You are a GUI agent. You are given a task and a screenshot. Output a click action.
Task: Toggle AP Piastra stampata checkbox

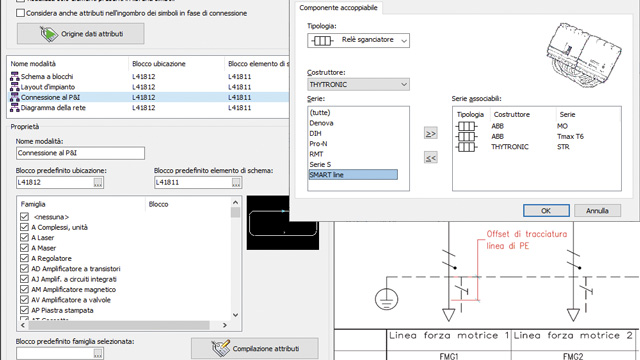click(24, 310)
